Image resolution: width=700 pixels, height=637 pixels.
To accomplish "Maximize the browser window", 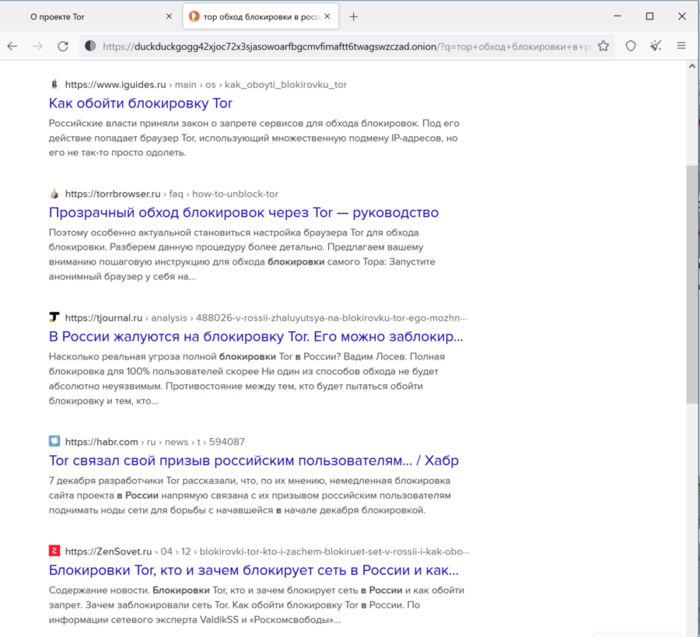I will (x=650, y=16).
